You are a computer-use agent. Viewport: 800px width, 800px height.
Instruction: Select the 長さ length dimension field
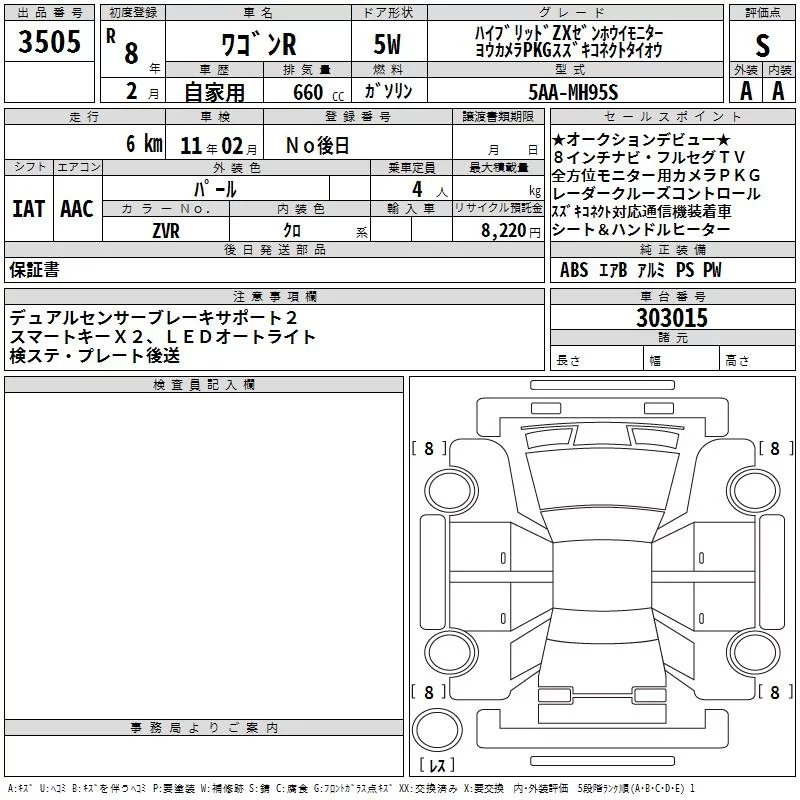597,359
